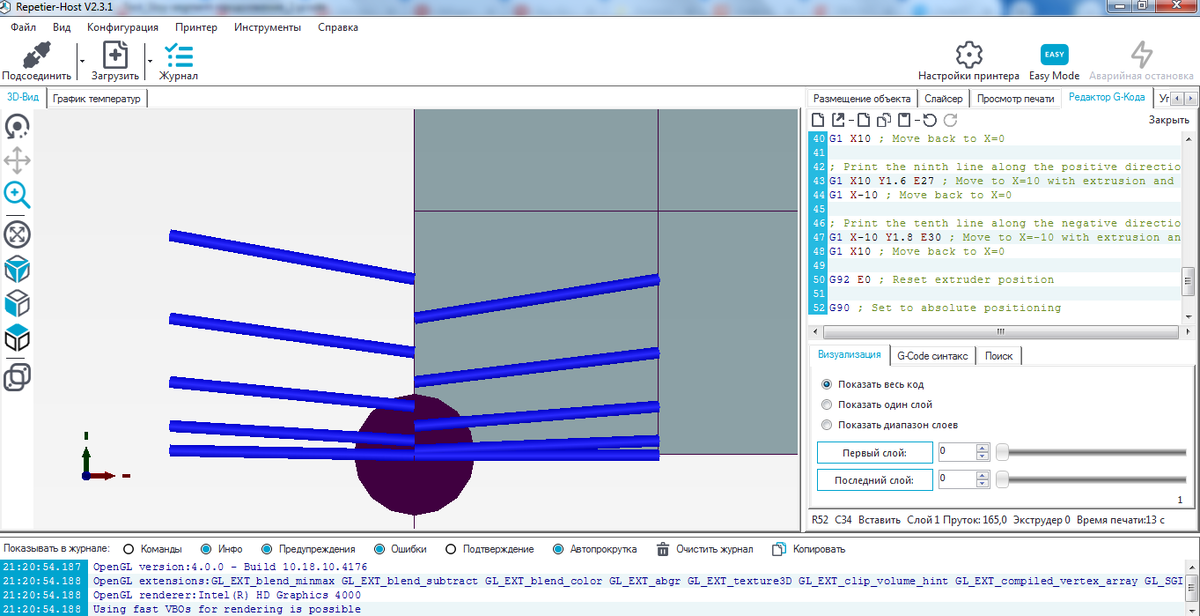Switch to 'Поиск' tab
The image size is (1200, 616).
click(999, 356)
